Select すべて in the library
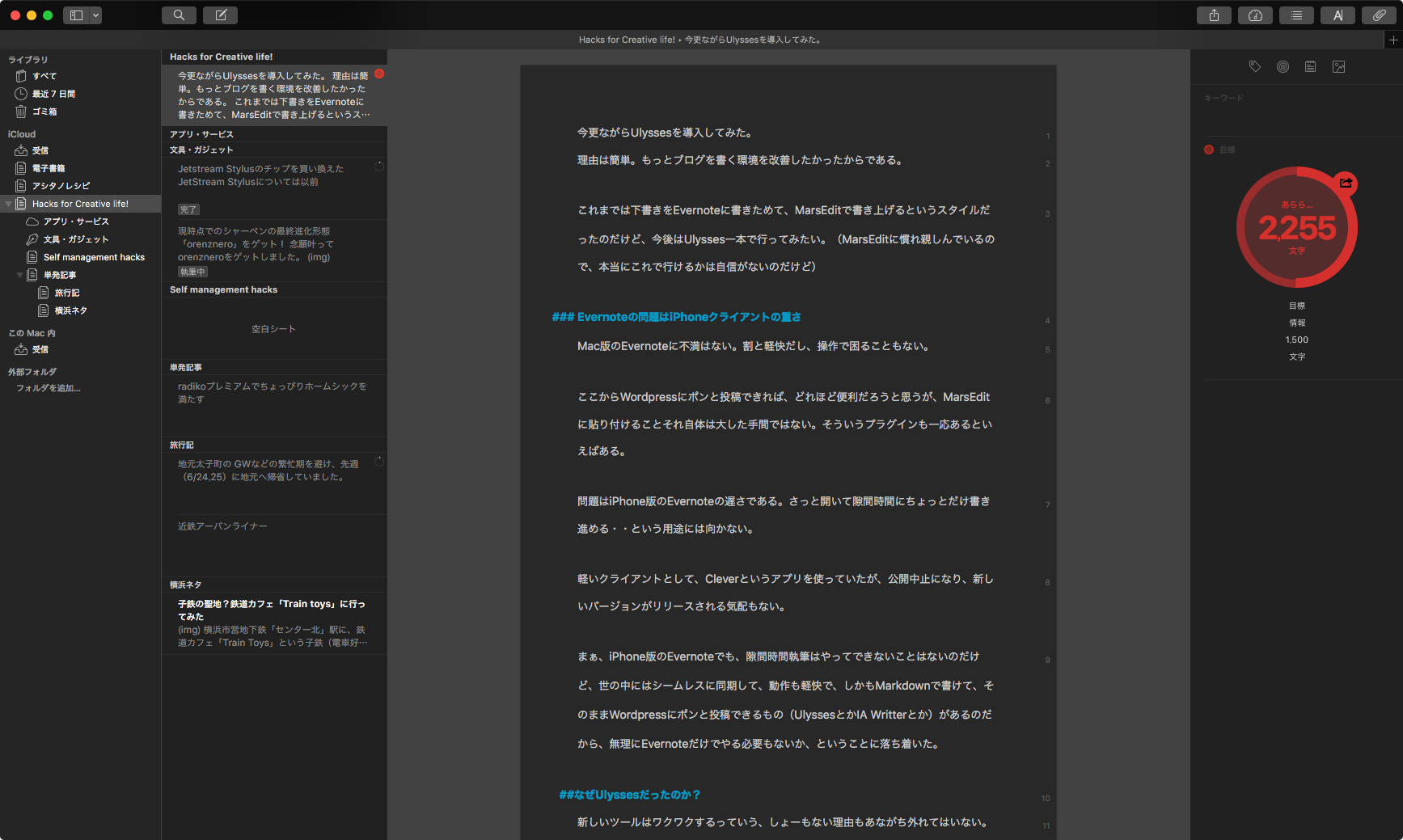 pos(44,76)
